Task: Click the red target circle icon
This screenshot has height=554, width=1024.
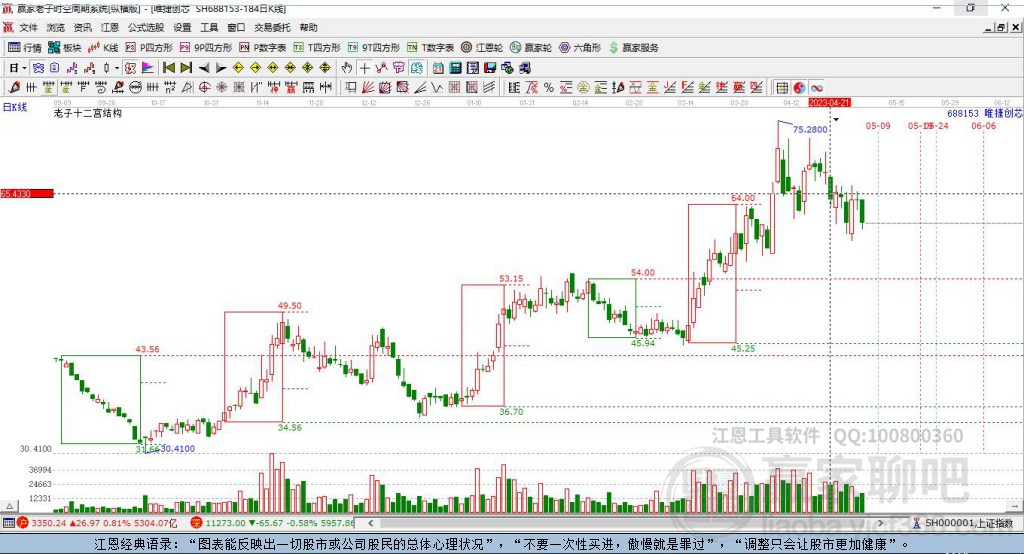Action: coord(204,88)
